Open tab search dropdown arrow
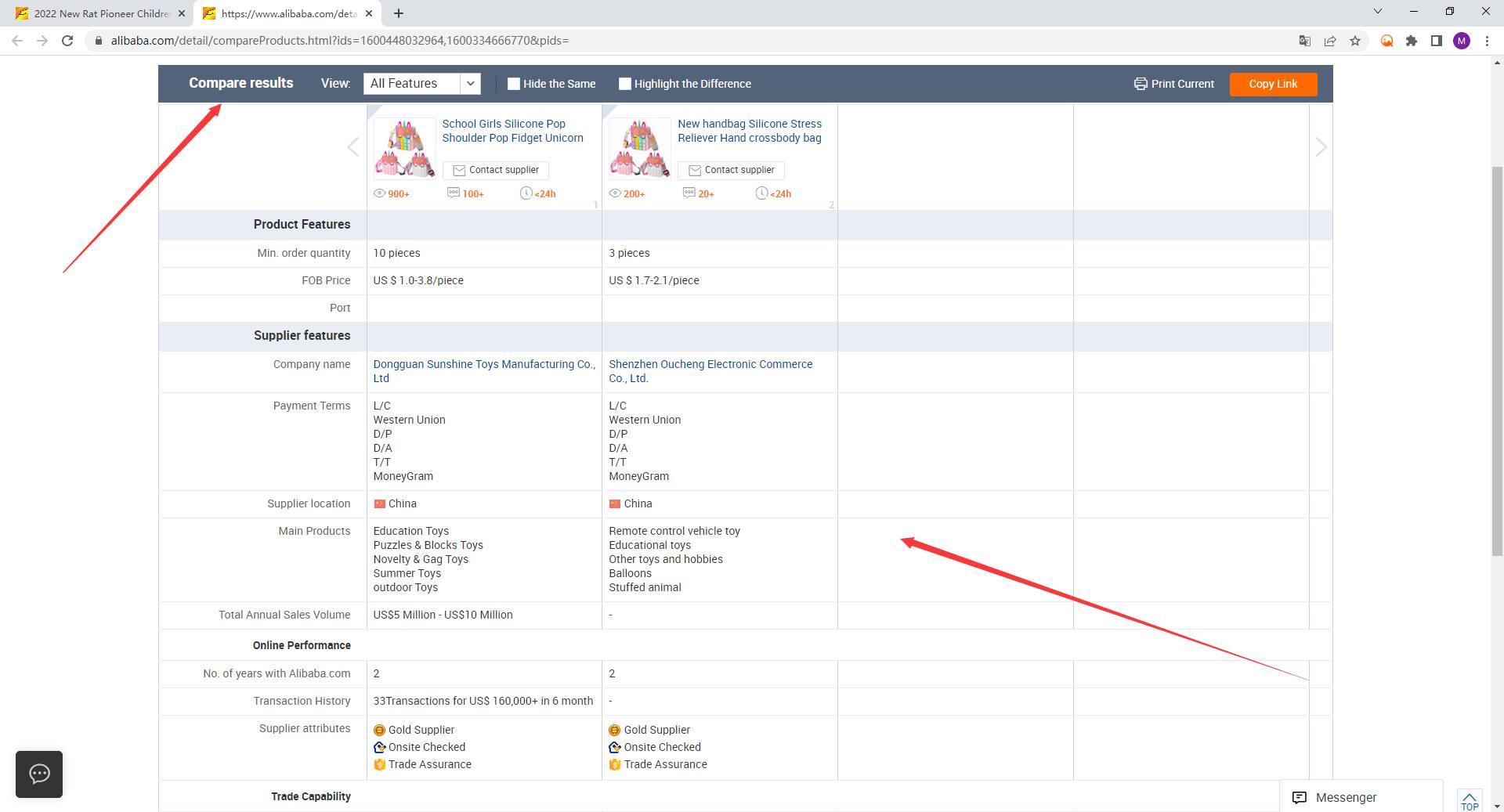The width and height of the screenshot is (1504, 812). click(1379, 11)
